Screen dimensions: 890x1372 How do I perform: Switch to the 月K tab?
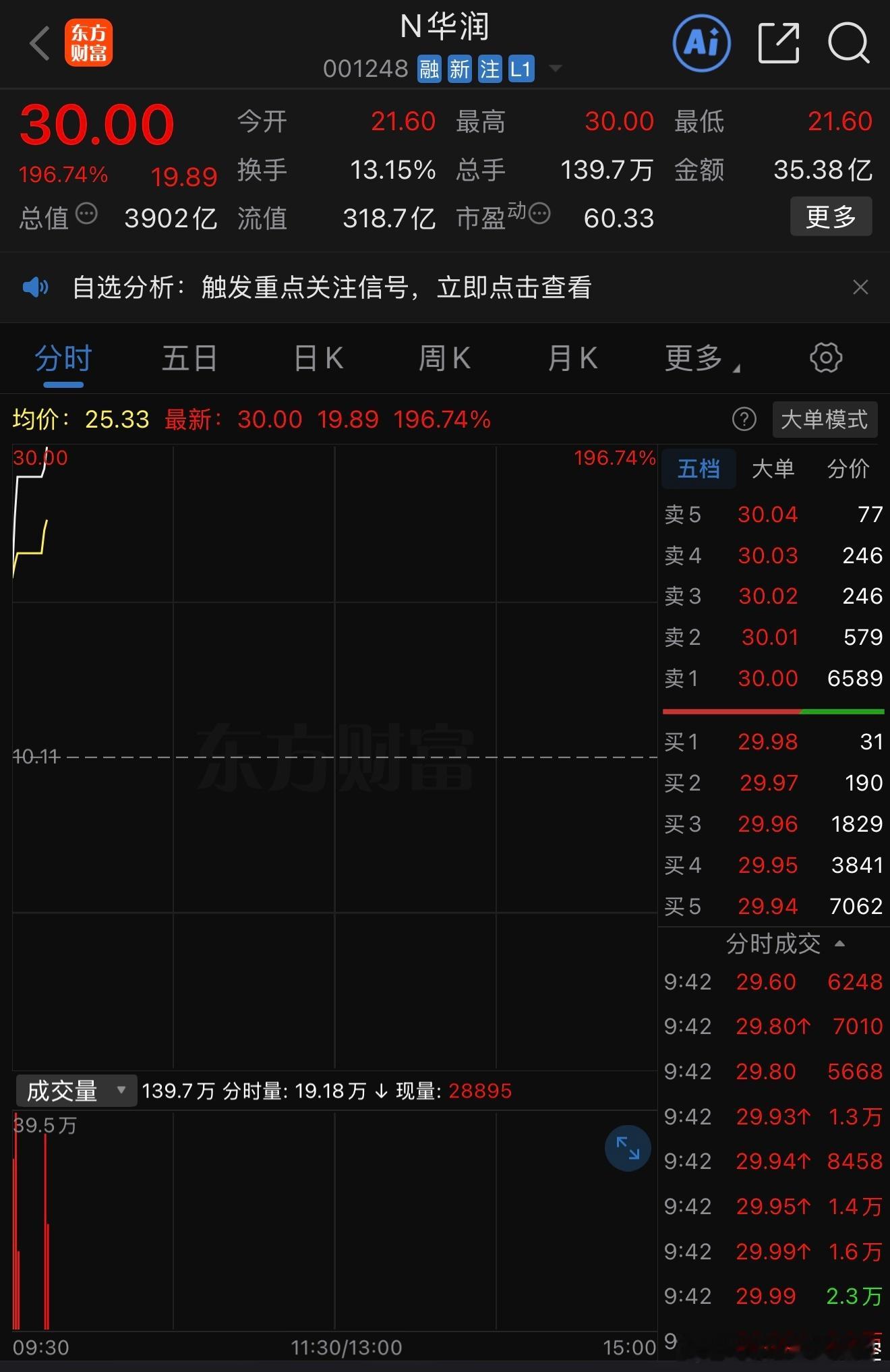573,358
